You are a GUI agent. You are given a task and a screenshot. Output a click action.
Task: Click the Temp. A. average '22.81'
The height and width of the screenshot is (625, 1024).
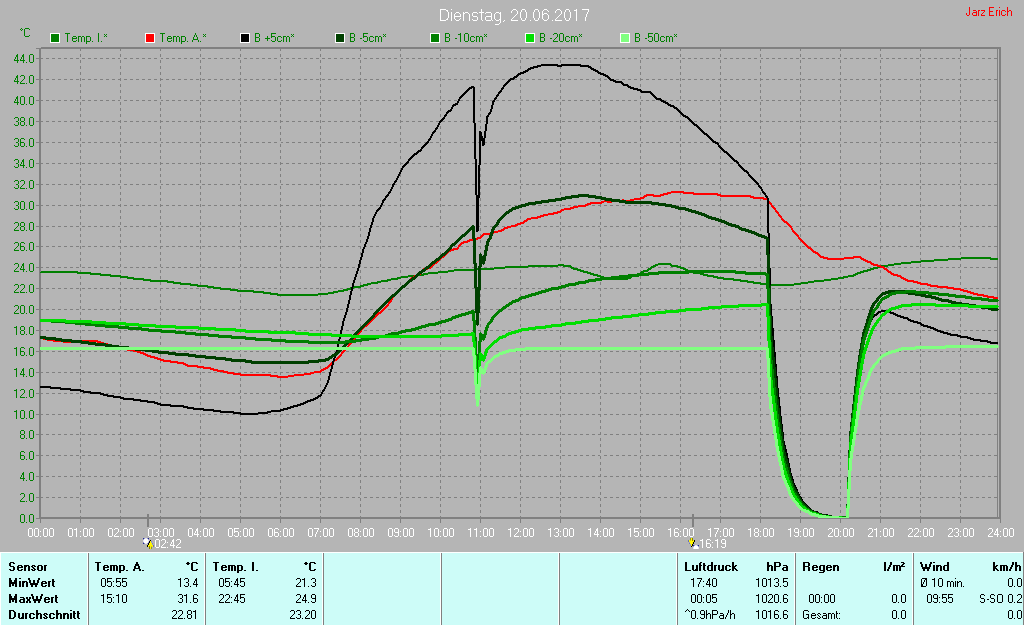185,615
